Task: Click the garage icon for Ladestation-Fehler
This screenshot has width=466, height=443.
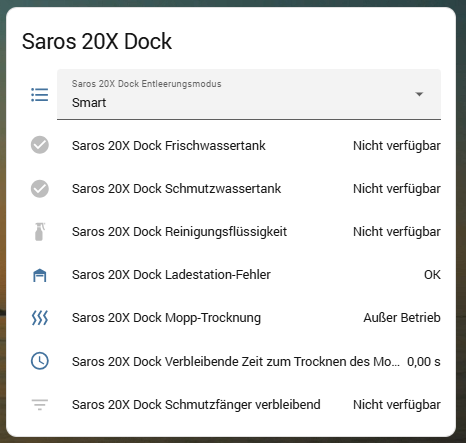Action: [40, 275]
